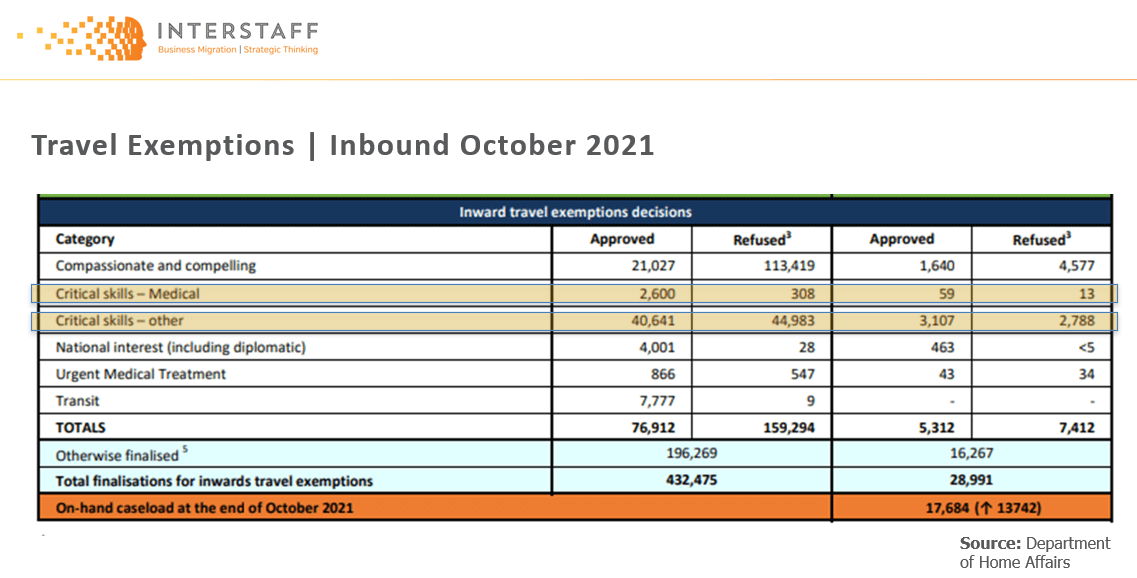Click the Urgent Medical Treatment row label
Image resolution: width=1137 pixels, height=578 pixels.
tap(141, 374)
